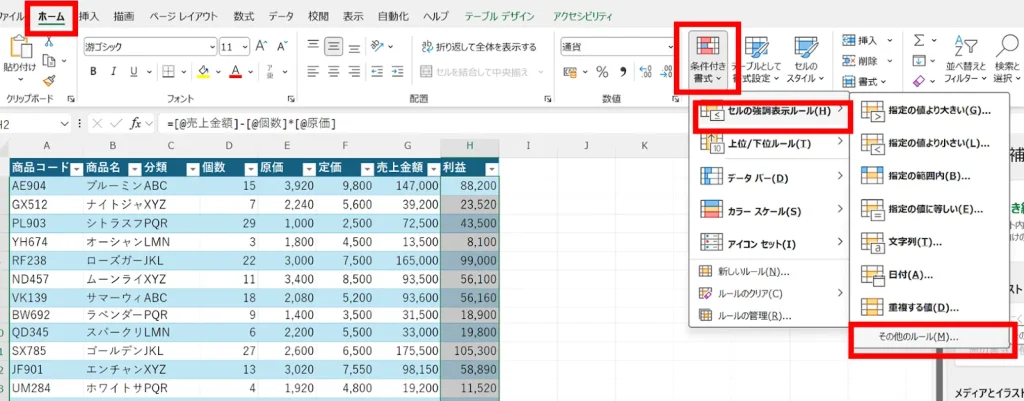Click the yellow fill color bucket
Screen dimensions: 1024x401
click(203, 71)
